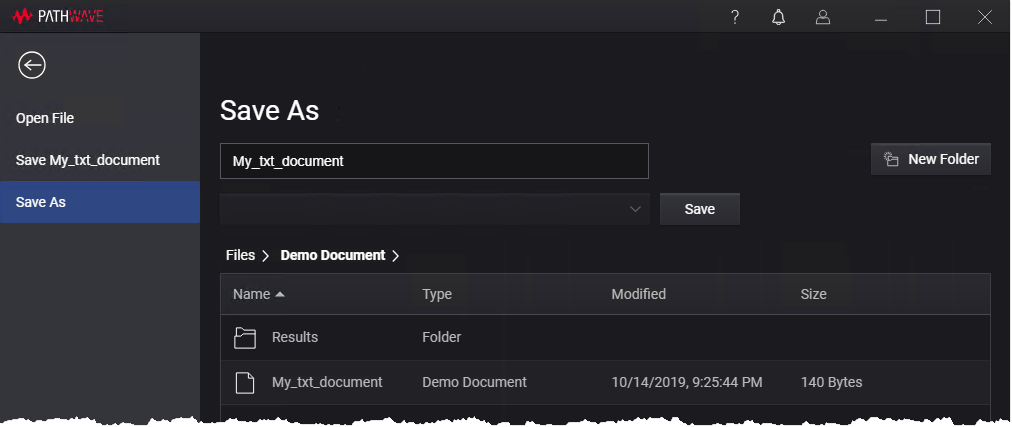Click the back arrow circle icon
1012x427 pixels.
pyautogui.click(x=32, y=66)
